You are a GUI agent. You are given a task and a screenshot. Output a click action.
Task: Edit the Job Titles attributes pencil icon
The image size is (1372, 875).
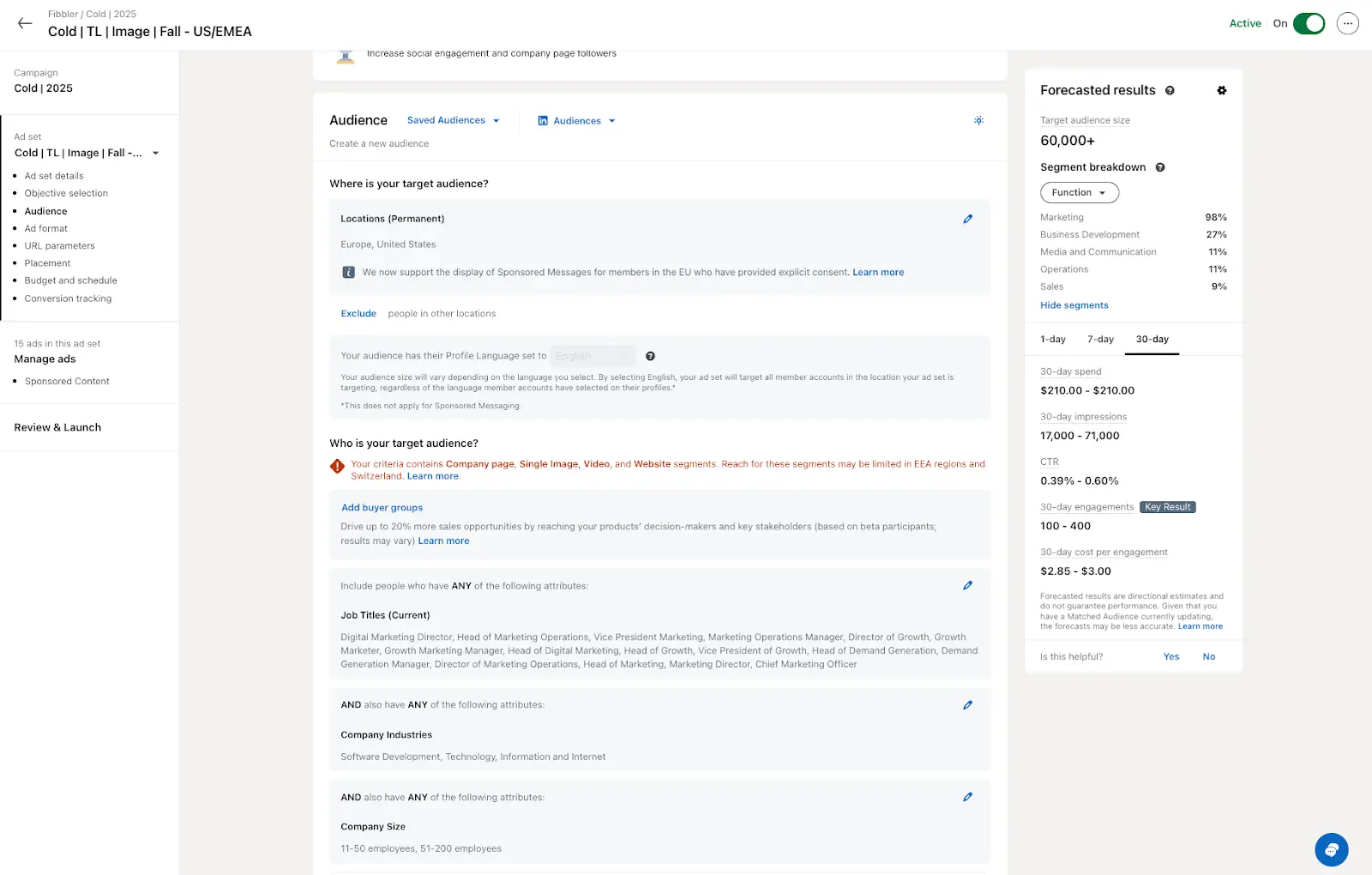(967, 586)
